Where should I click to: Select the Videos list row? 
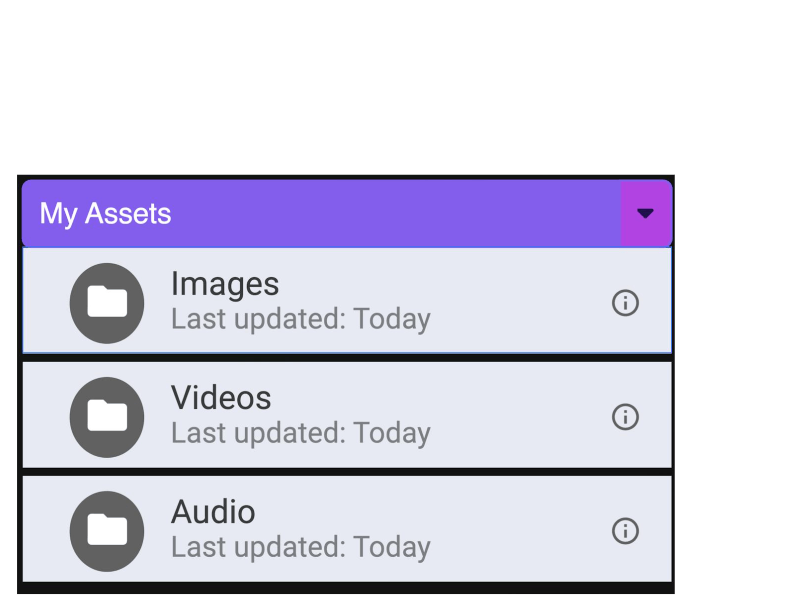click(500, 416)
